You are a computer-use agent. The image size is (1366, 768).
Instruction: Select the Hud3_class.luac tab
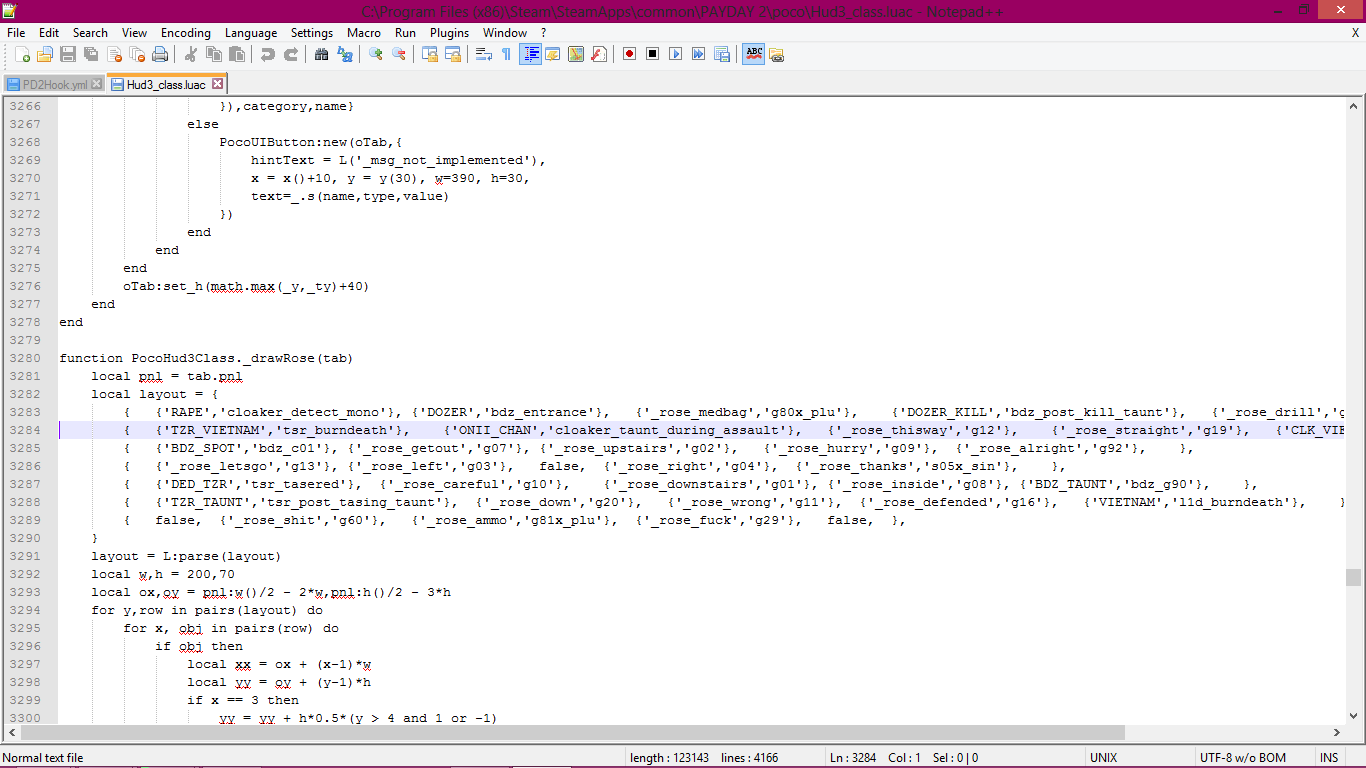click(166, 84)
